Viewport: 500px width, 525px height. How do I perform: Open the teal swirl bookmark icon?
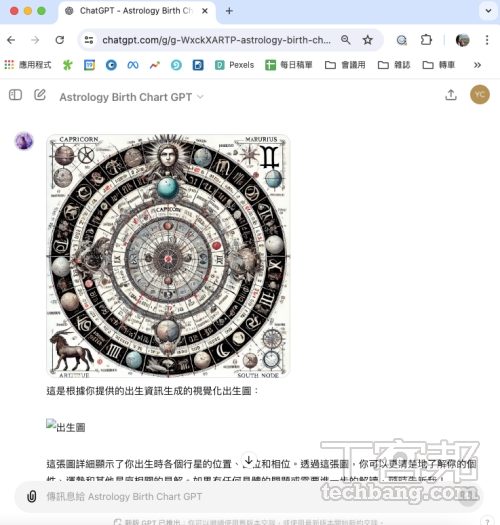click(176, 65)
